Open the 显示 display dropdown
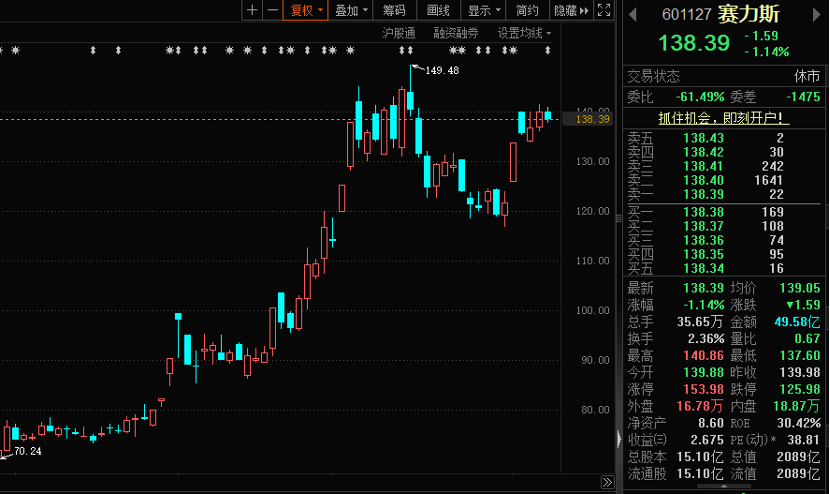This screenshot has height=494, width=830. (x=485, y=10)
